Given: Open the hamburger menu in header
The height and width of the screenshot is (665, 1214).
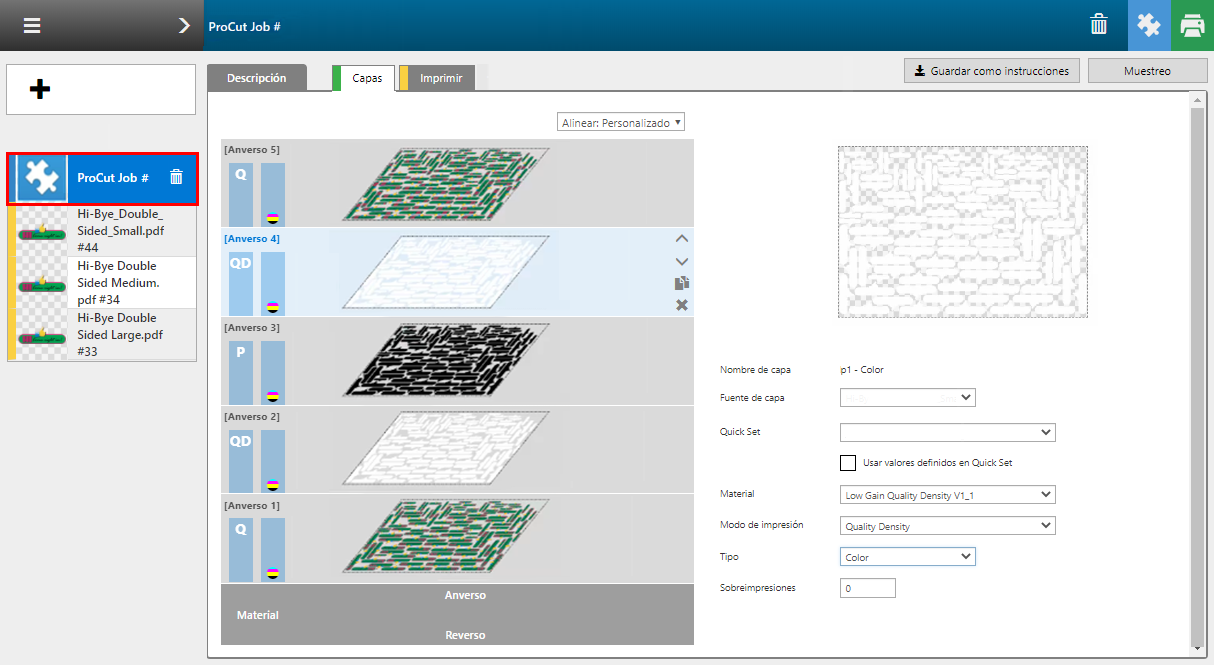Looking at the screenshot, I should 33,26.
